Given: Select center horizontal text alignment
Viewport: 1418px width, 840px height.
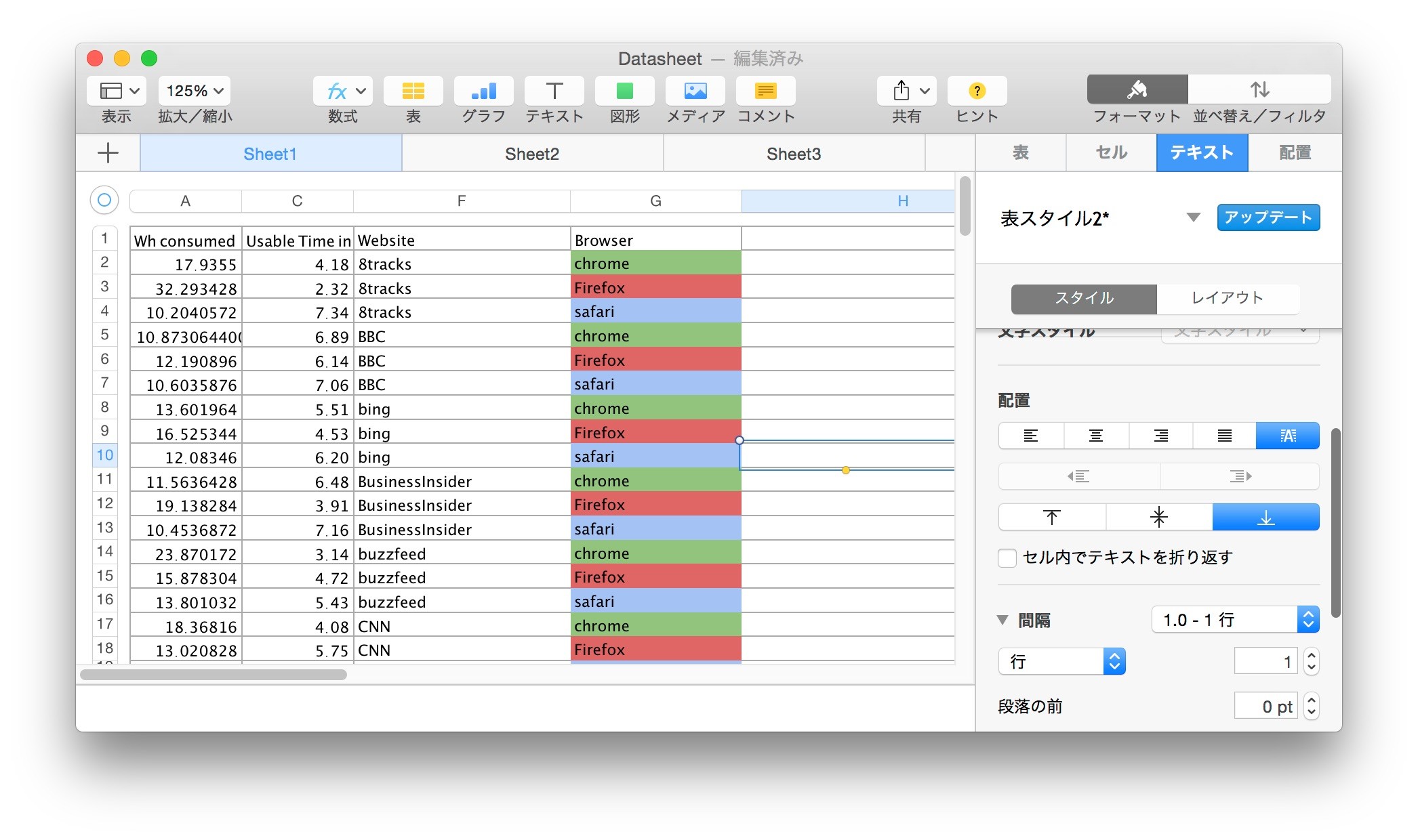Looking at the screenshot, I should [x=1095, y=436].
